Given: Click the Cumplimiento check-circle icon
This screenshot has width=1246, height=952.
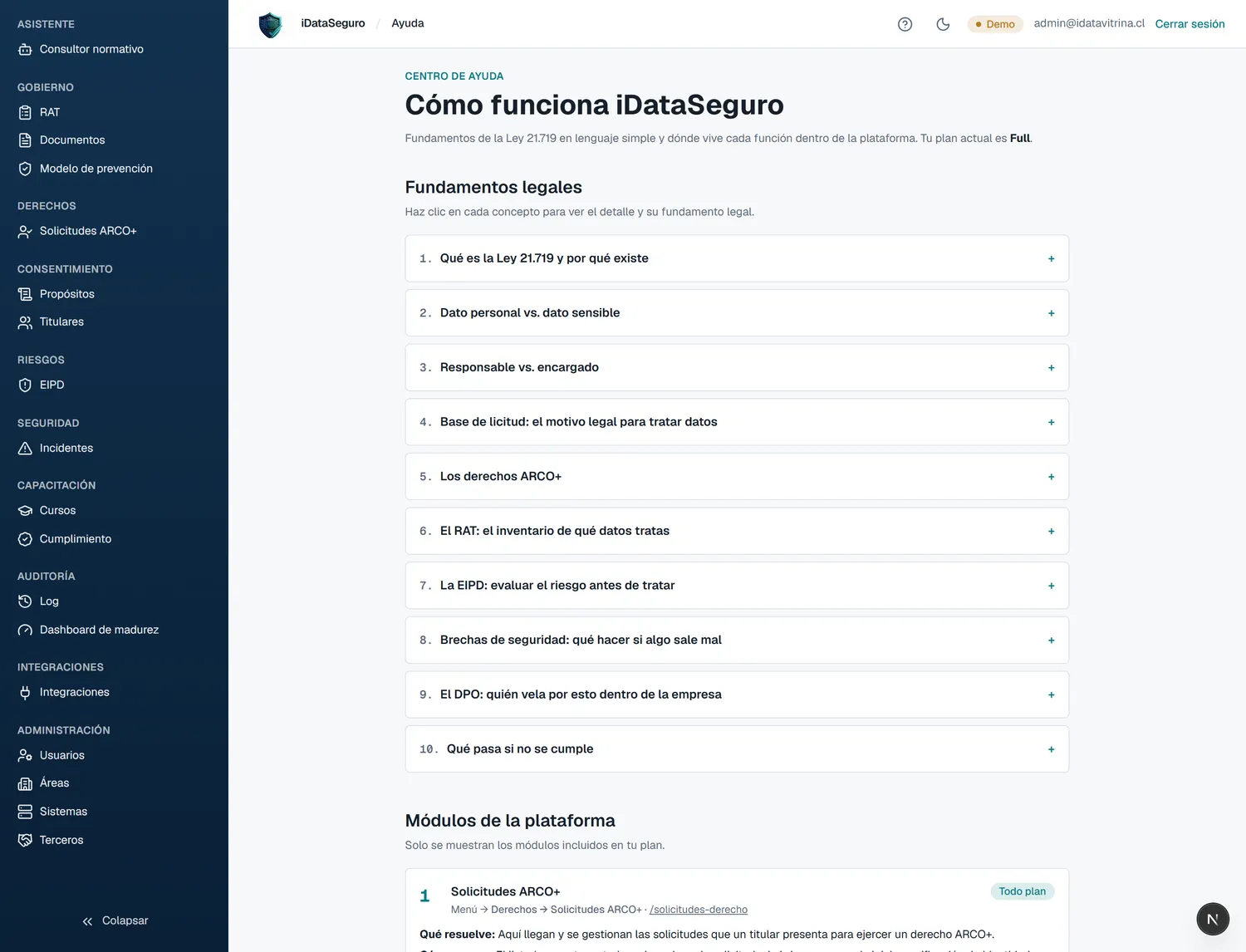Looking at the screenshot, I should (x=25, y=539).
